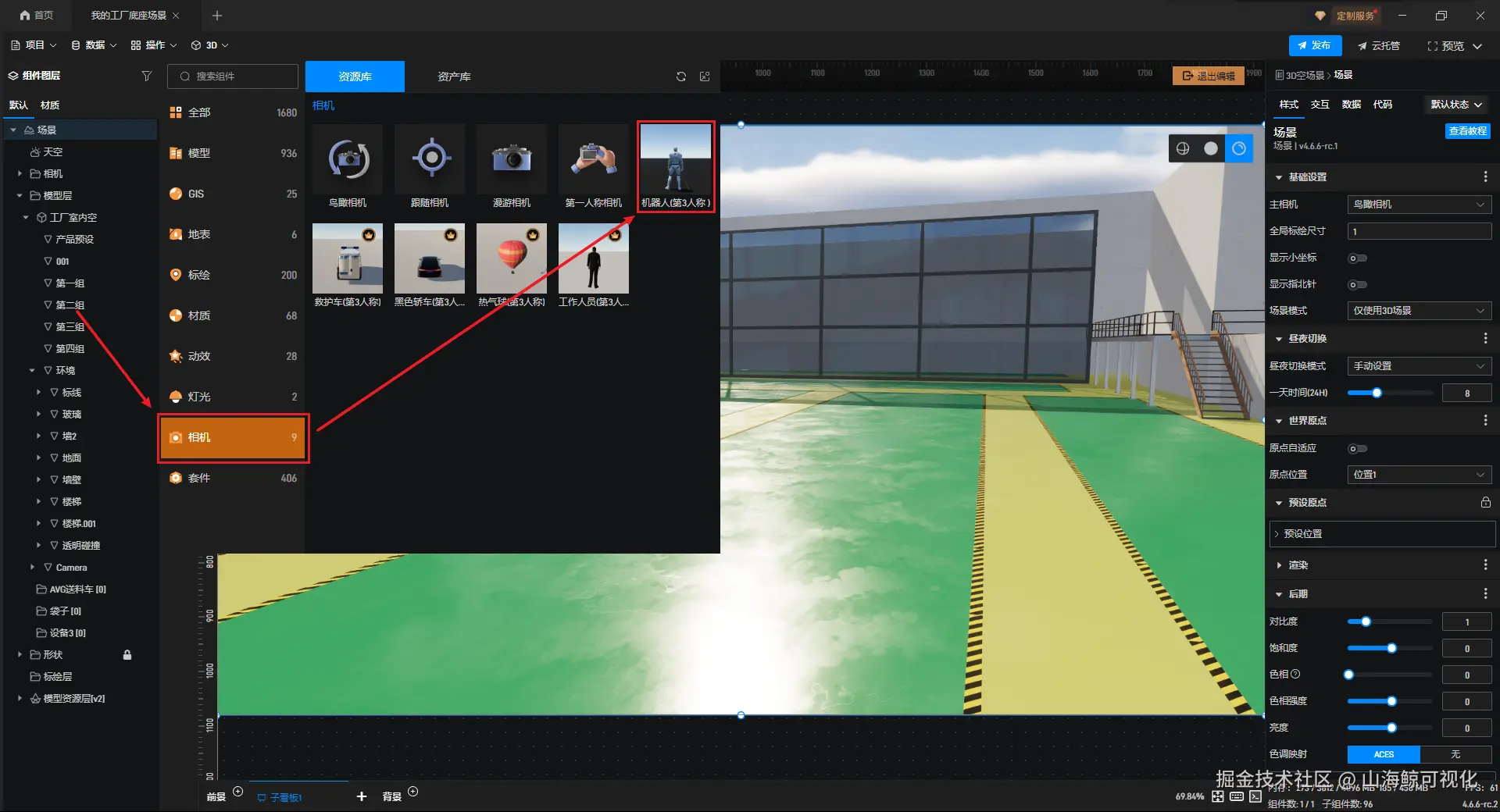Click the lock icon beside 形状 layer
The width and height of the screenshot is (1500, 812).
point(127,655)
